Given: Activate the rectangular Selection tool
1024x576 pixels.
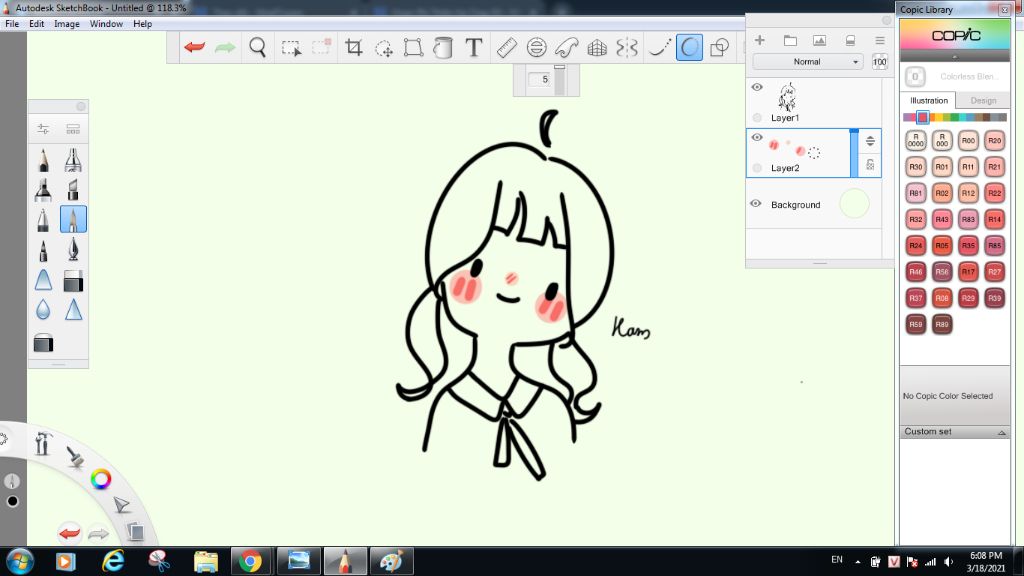Looking at the screenshot, I should [x=291, y=48].
